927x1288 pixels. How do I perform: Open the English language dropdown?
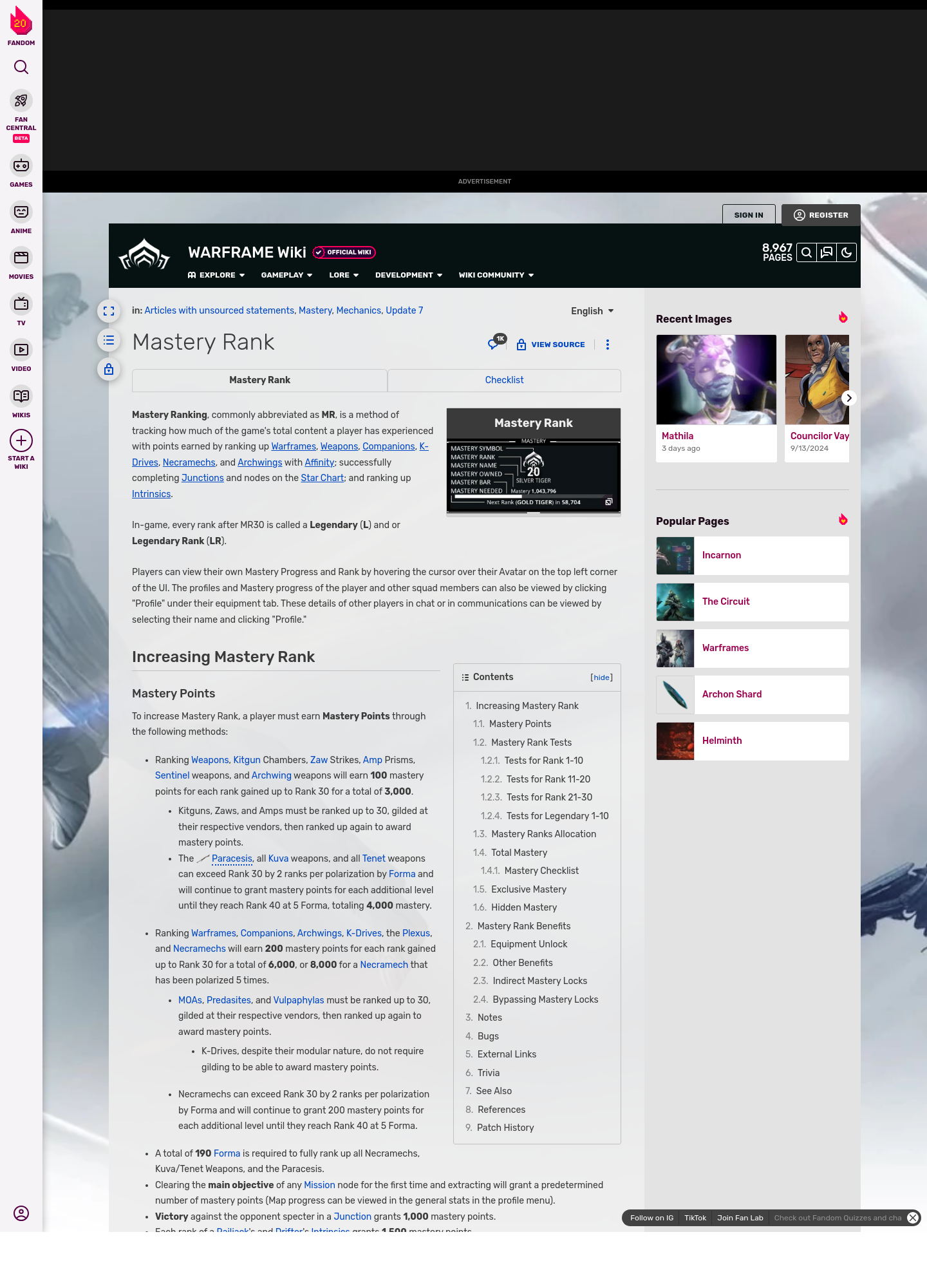[592, 311]
